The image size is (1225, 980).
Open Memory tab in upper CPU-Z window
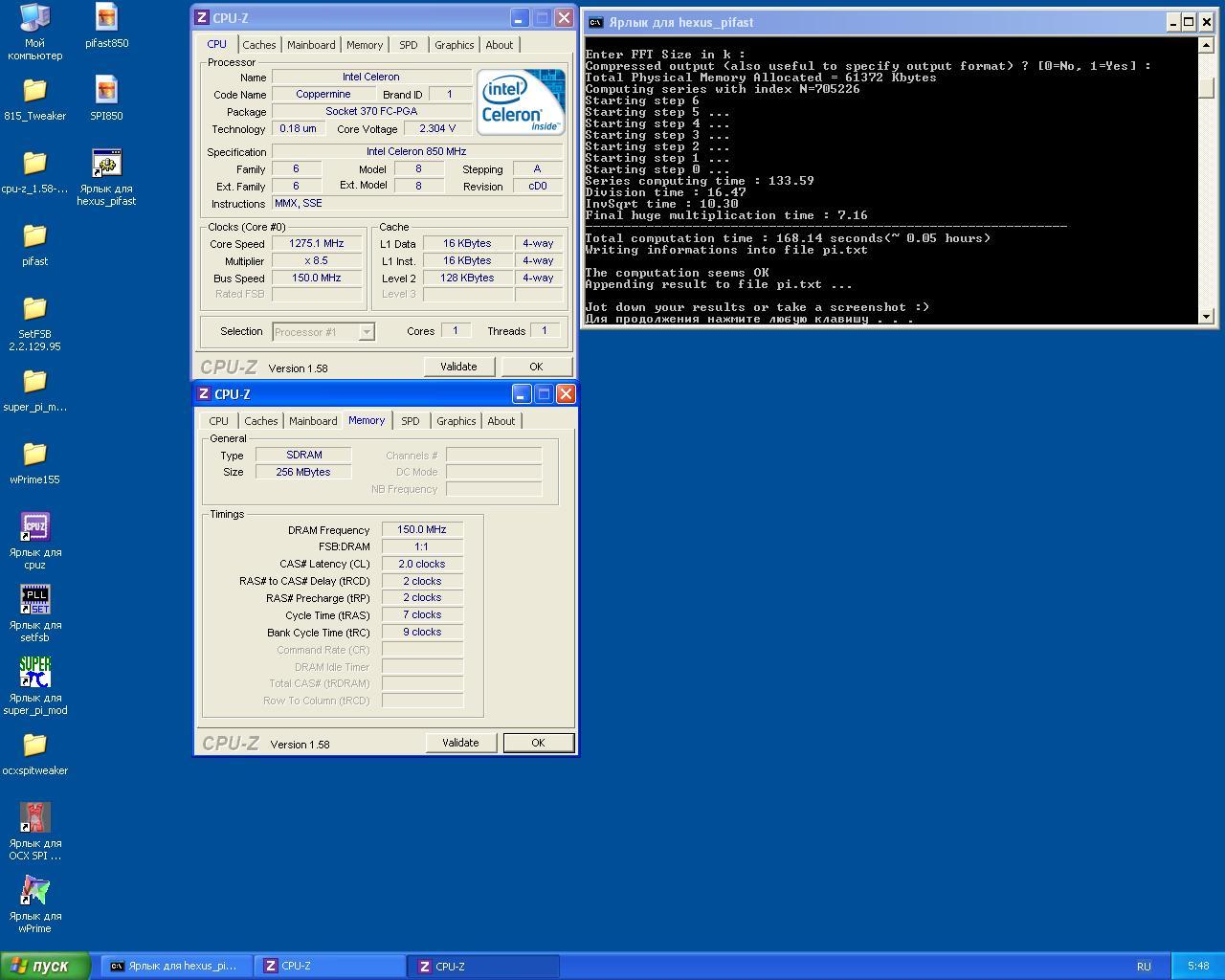click(x=365, y=45)
